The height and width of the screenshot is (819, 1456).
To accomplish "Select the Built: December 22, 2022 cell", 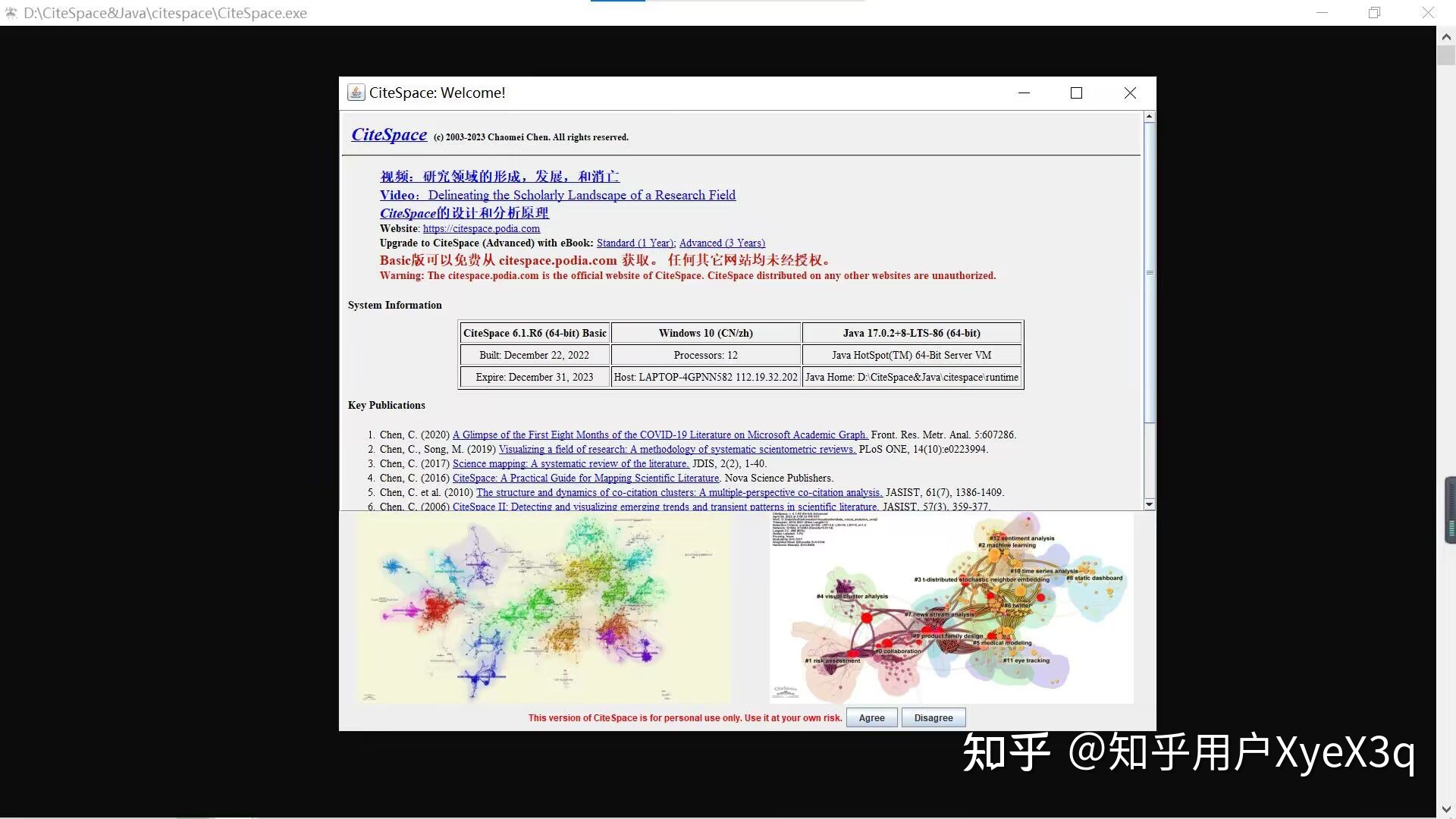I will (x=535, y=355).
